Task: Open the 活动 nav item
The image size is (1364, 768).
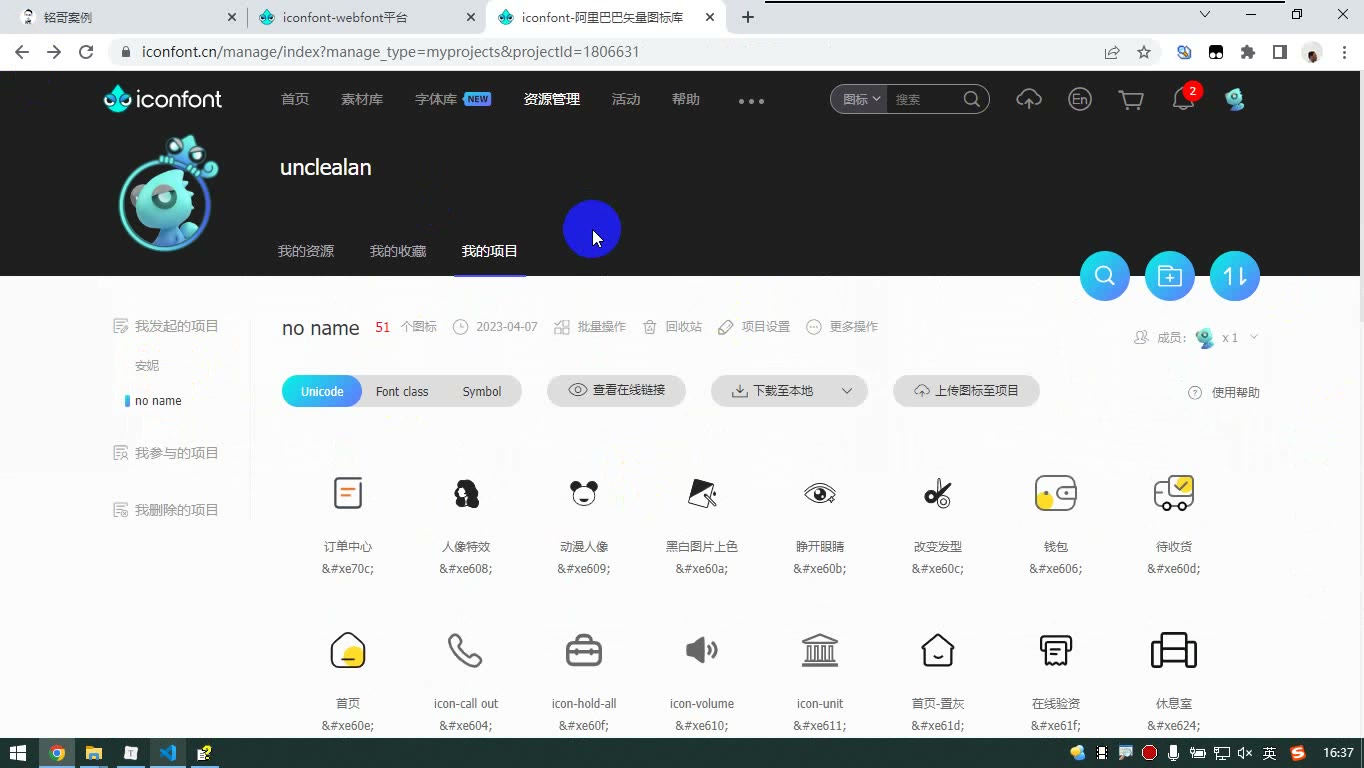Action: click(x=626, y=99)
